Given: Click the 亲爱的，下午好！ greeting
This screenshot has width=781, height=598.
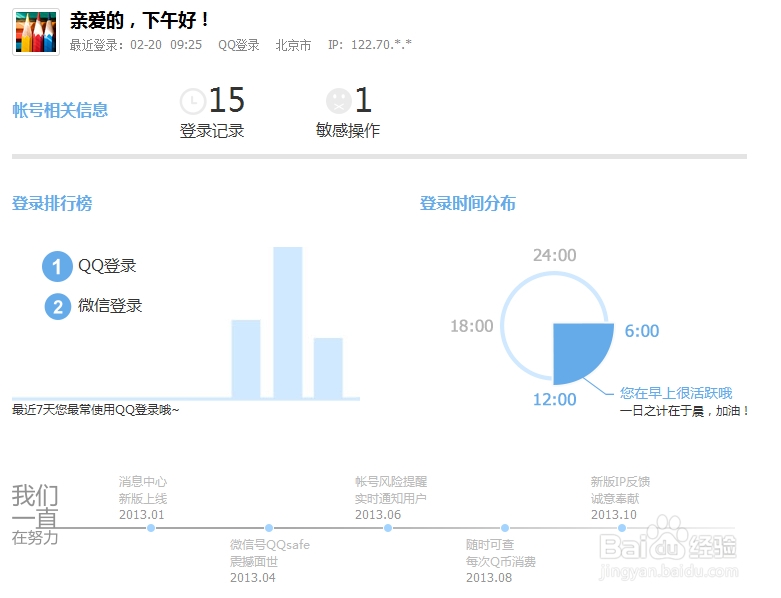Looking at the screenshot, I should coord(139,20).
